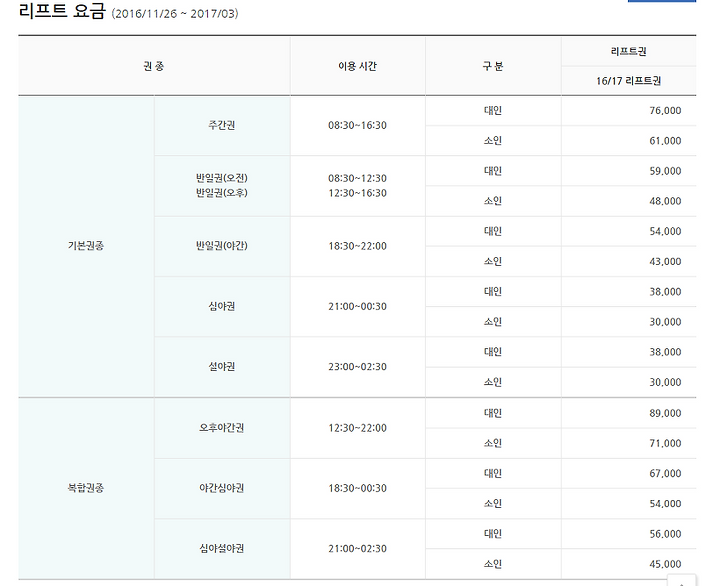Screen dimensions: 720x586
Task: Select the 기본권종 category cell
Action: coord(86,246)
